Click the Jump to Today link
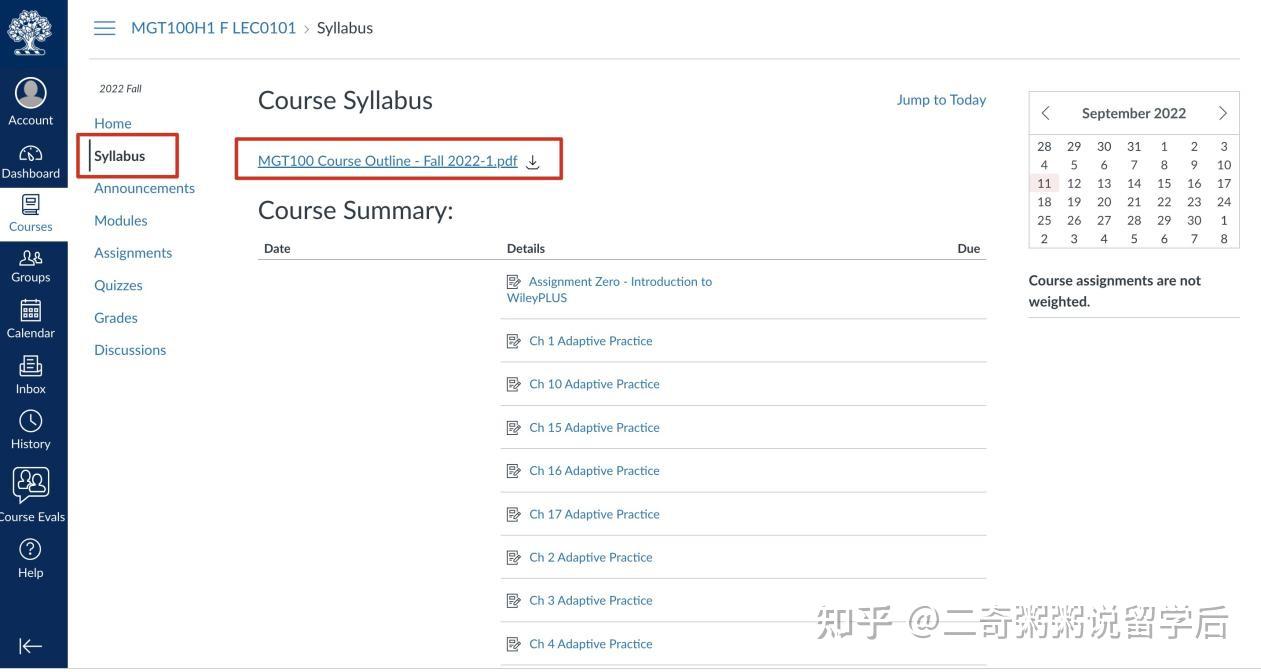Viewport: 1261px width, 672px height. point(940,99)
